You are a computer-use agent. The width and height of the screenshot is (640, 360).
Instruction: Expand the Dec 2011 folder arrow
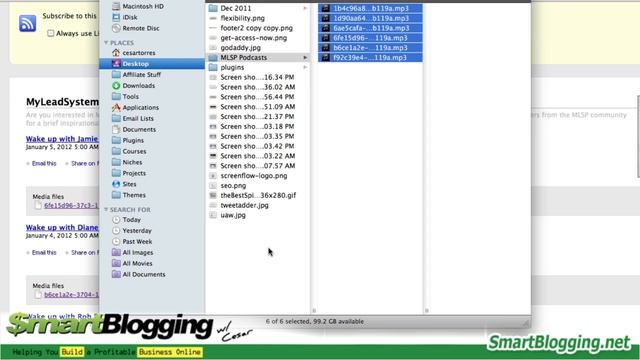(x=305, y=8)
